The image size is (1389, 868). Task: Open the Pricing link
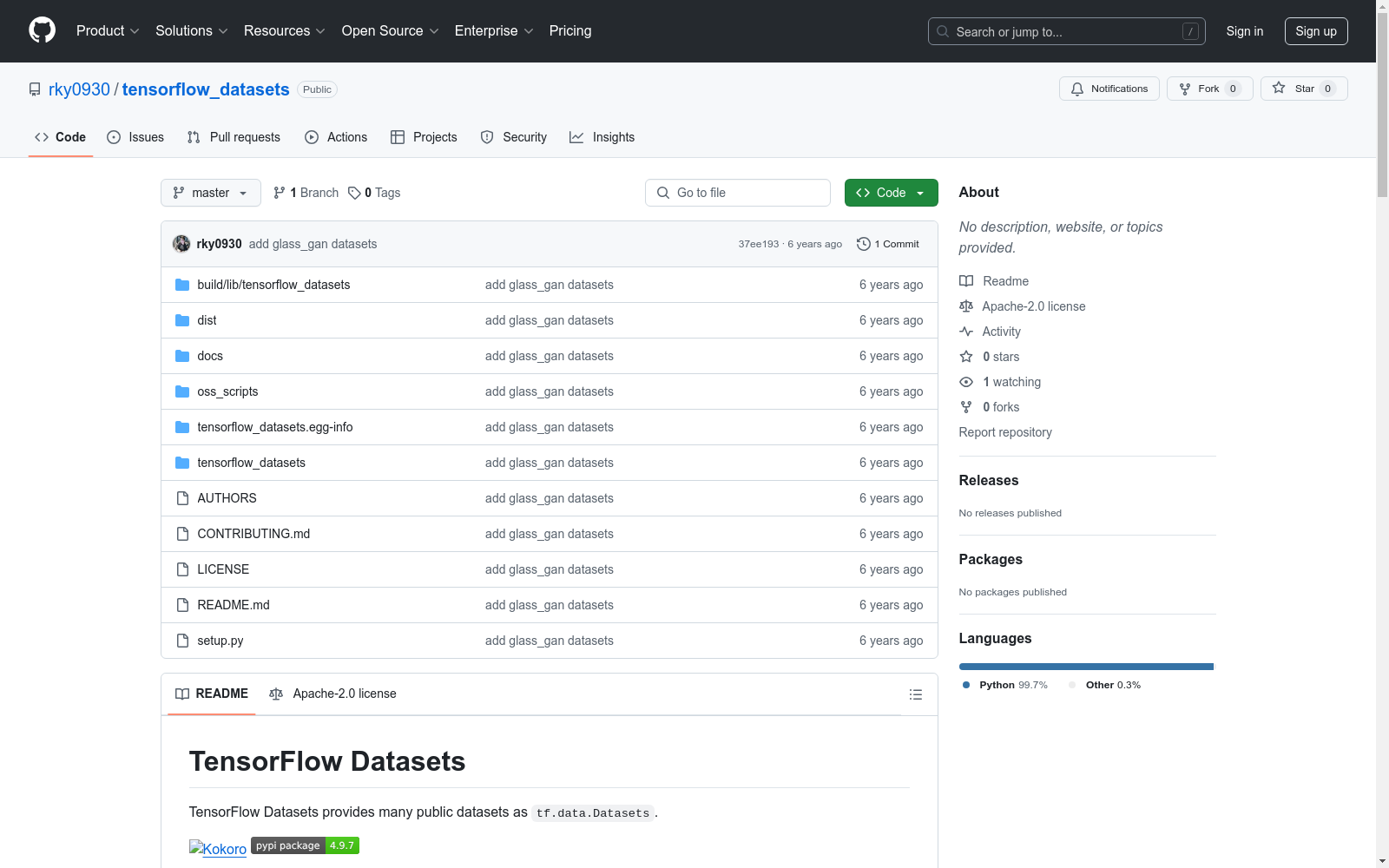tap(570, 31)
